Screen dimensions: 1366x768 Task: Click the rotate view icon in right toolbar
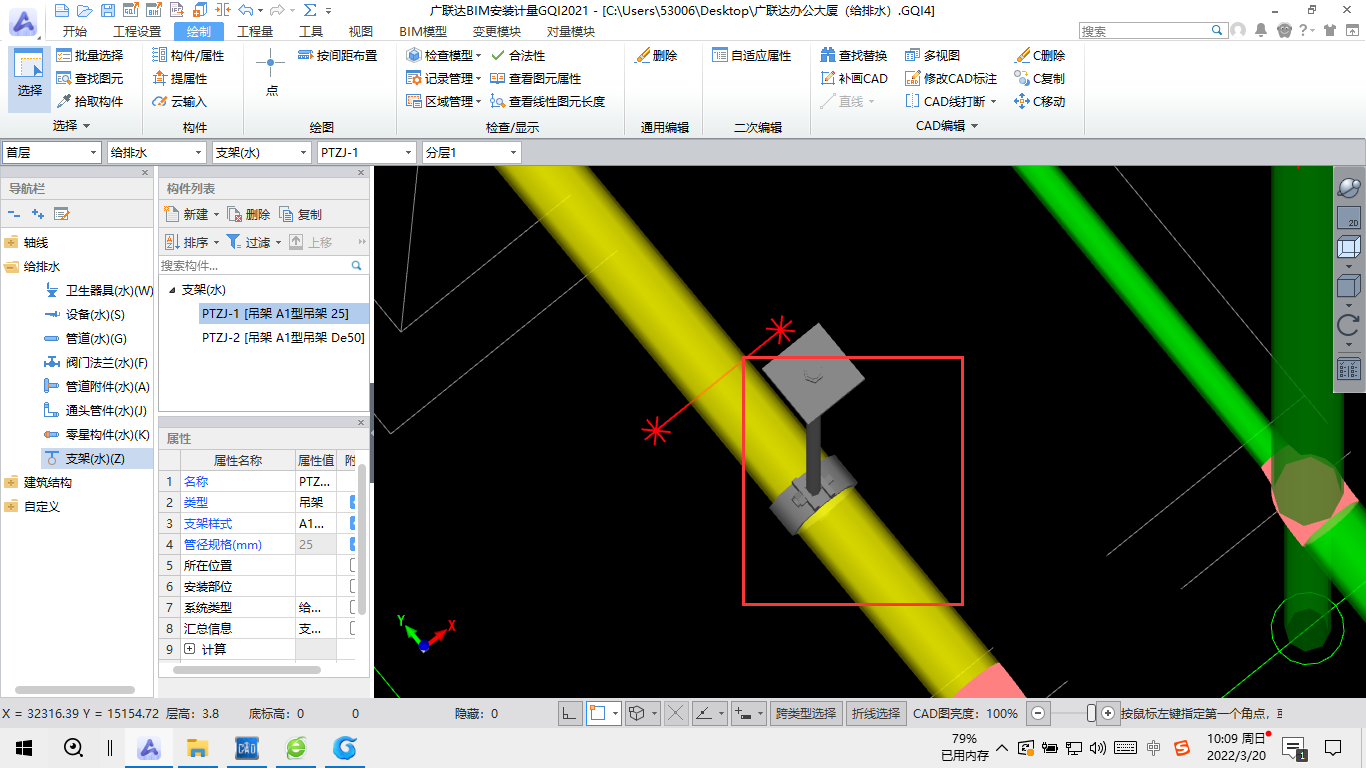point(1348,324)
